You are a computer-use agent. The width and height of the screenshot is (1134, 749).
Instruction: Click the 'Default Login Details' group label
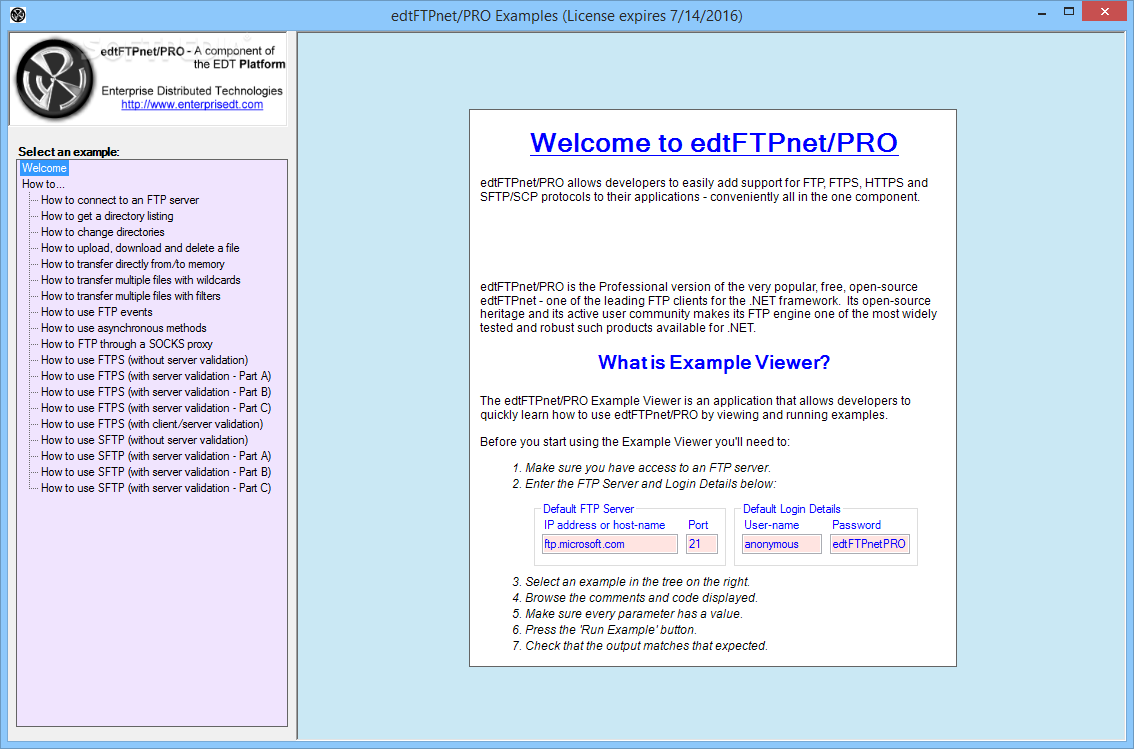[792, 509]
